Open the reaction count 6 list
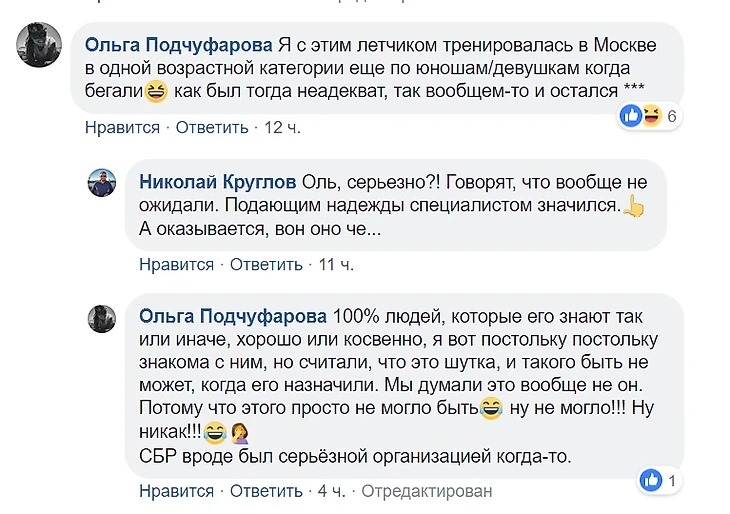Viewport: 730px width, 514px height. tap(672, 117)
